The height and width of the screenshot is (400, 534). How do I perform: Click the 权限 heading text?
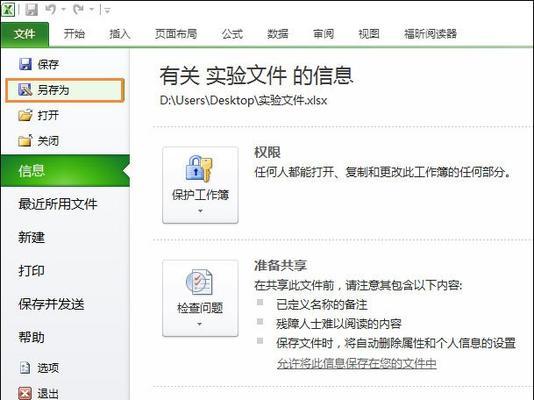[x=267, y=153]
